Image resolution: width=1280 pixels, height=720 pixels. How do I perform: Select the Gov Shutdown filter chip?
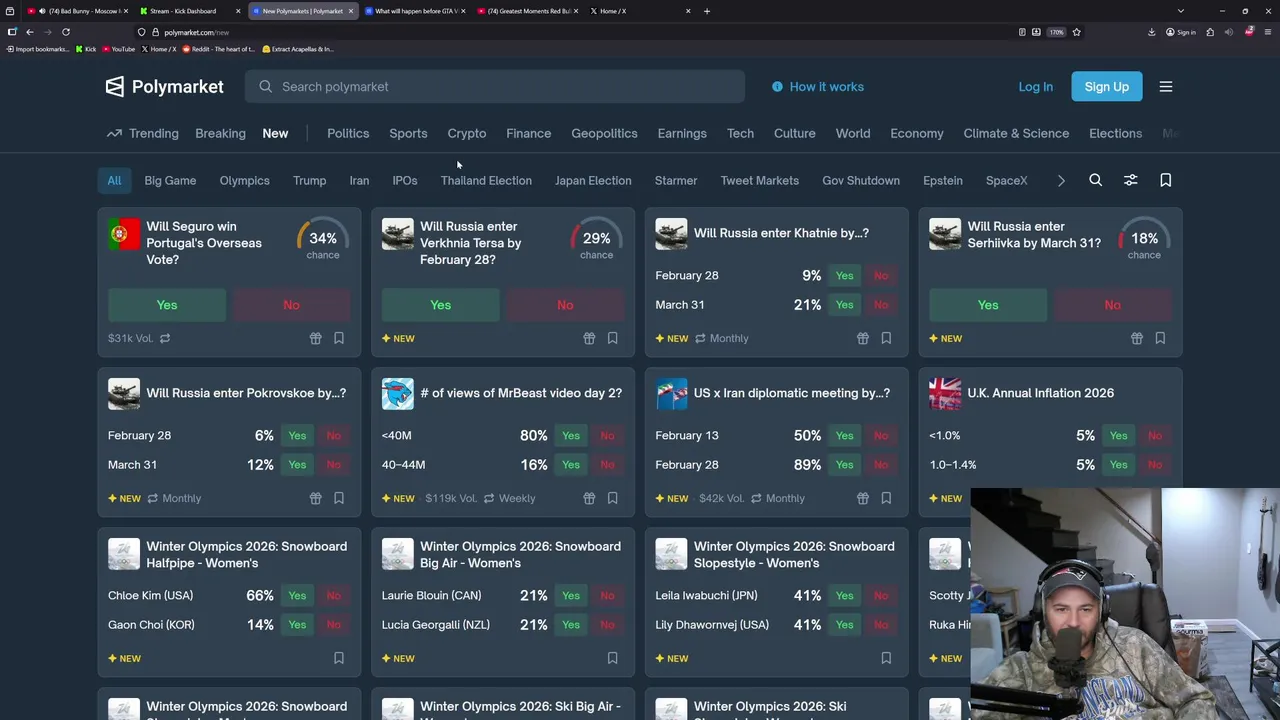tap(861, 180)
